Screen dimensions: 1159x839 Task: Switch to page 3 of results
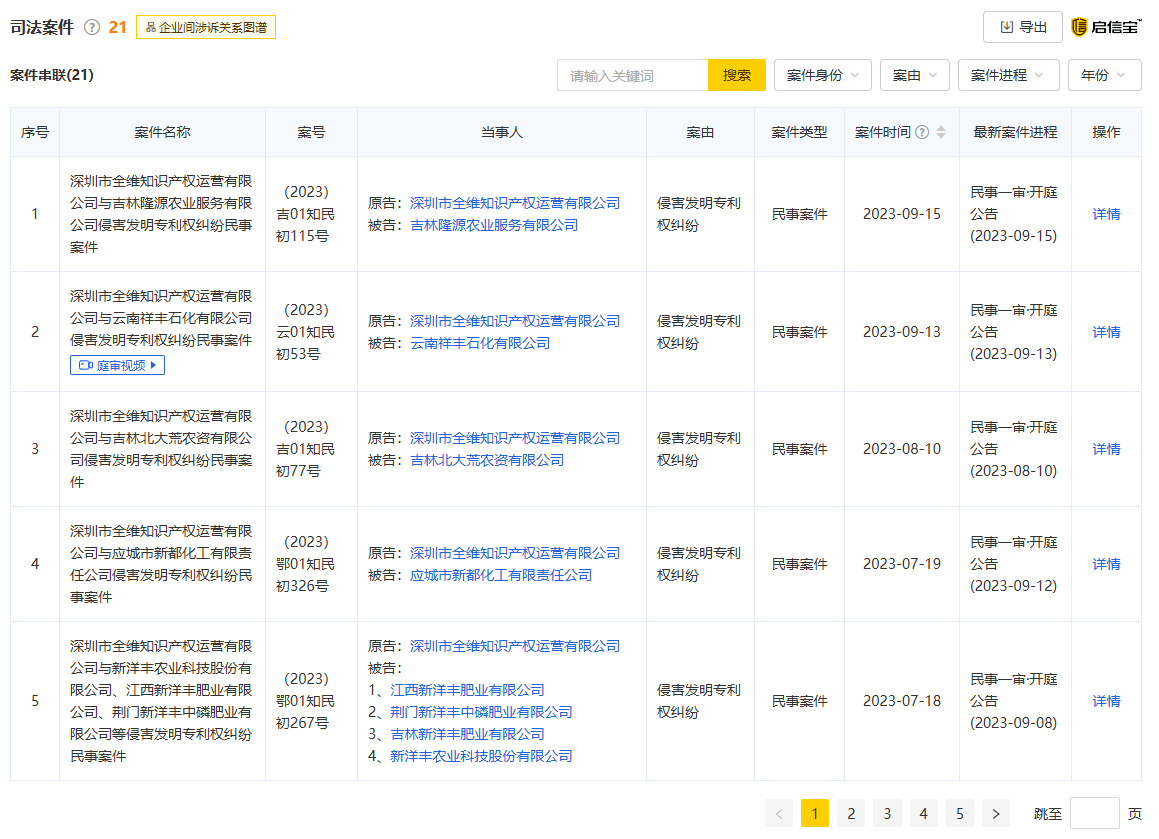[887, 814]
